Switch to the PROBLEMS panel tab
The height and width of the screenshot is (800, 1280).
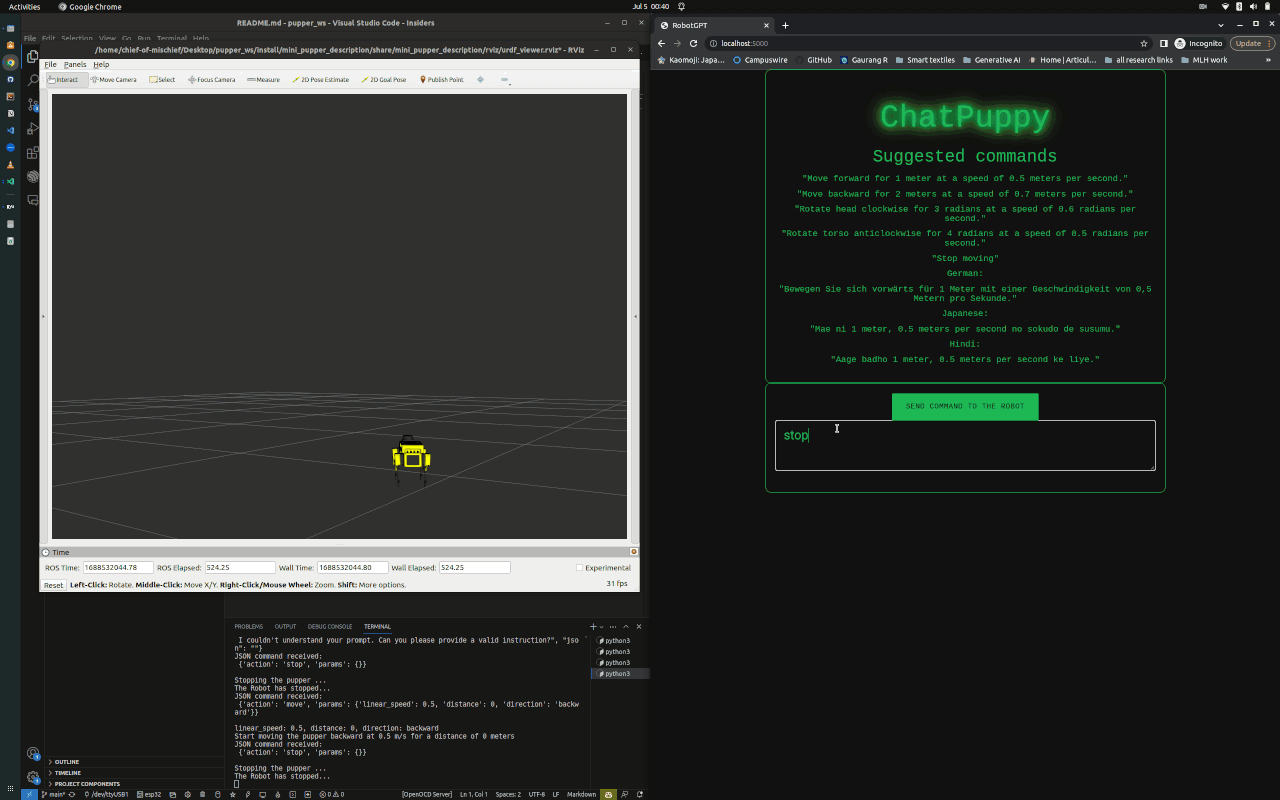point(249,627)
